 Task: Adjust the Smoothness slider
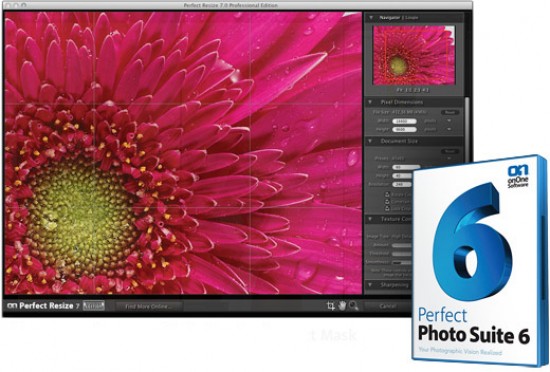[x=402, y=262]
